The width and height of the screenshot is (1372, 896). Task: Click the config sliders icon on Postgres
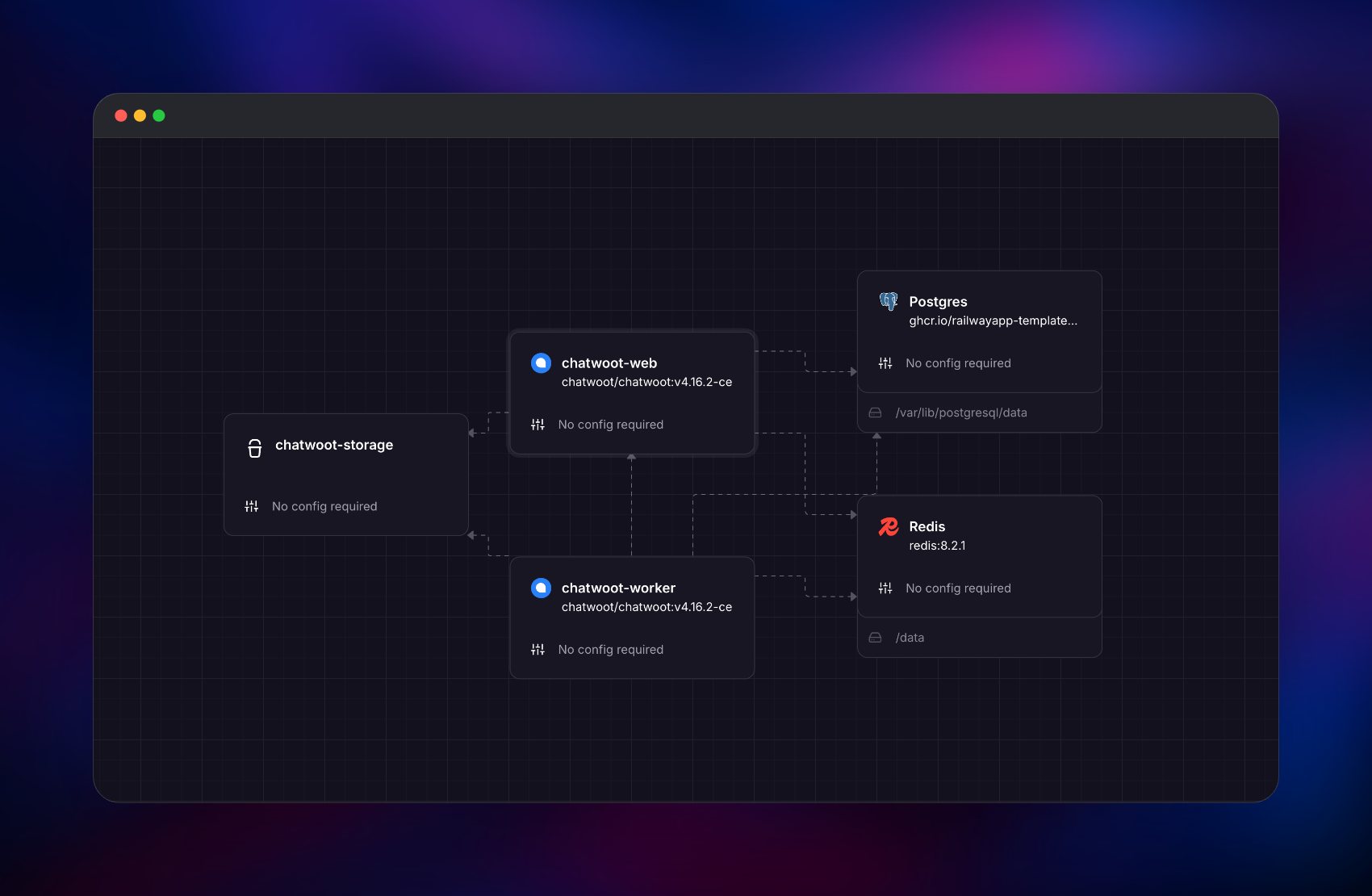click(885, 363)
